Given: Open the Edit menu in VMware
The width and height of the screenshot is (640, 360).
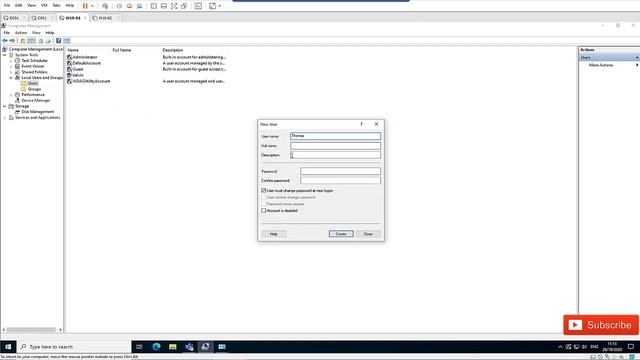Looking at the screenshot, I should (19, 5).
